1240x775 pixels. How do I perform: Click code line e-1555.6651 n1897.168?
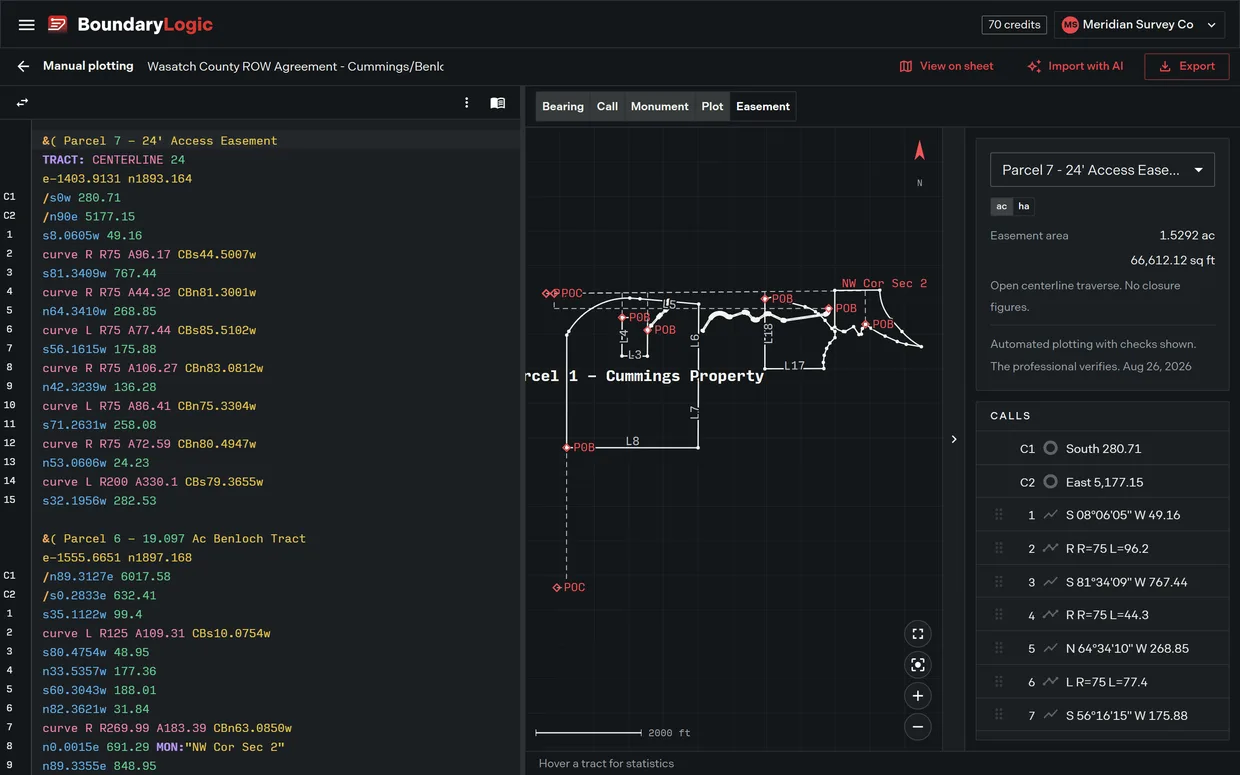[116, 557]
